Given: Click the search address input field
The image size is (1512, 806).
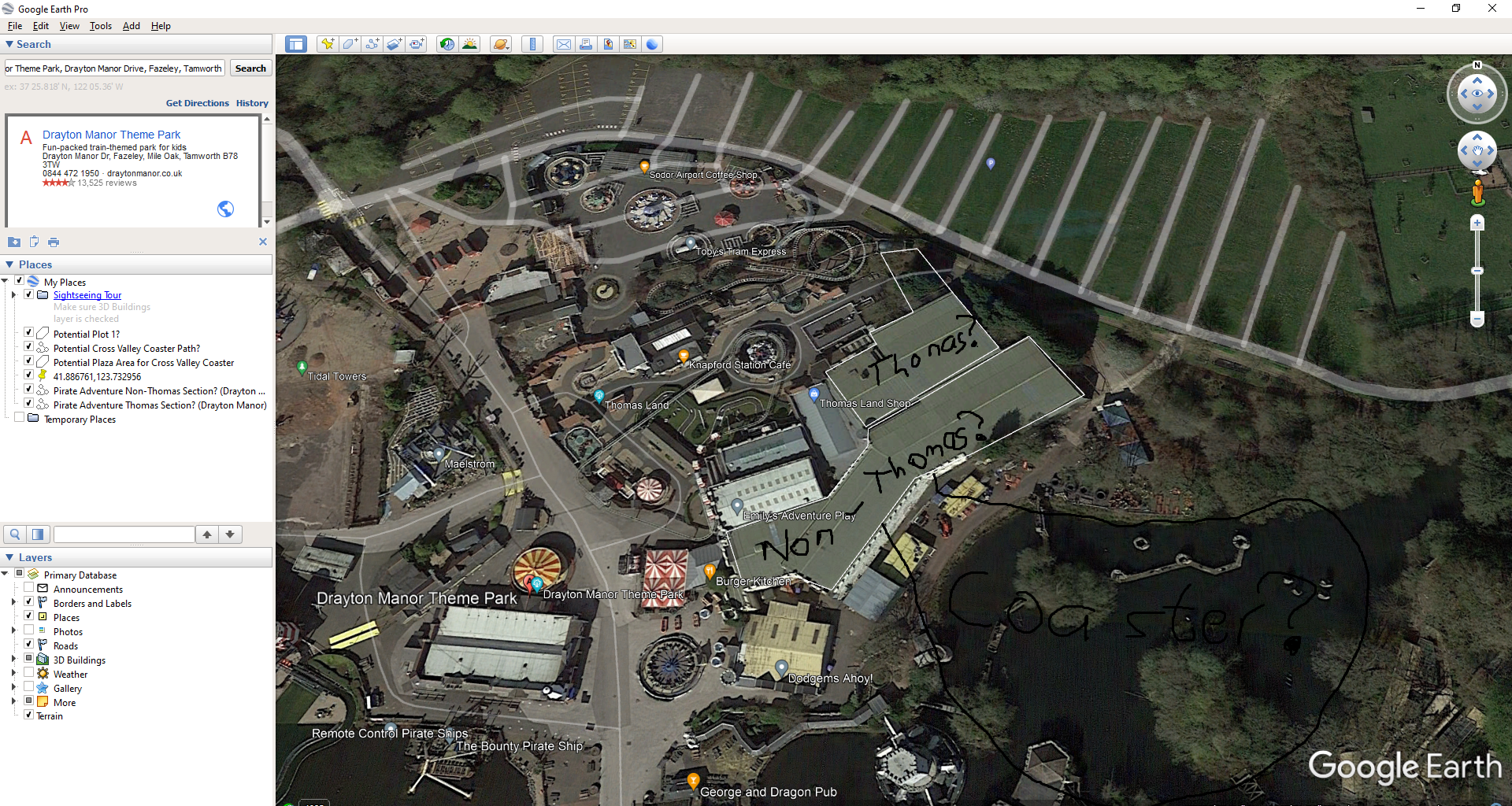Looking at the screenshot, I should (x=115, y=68).
